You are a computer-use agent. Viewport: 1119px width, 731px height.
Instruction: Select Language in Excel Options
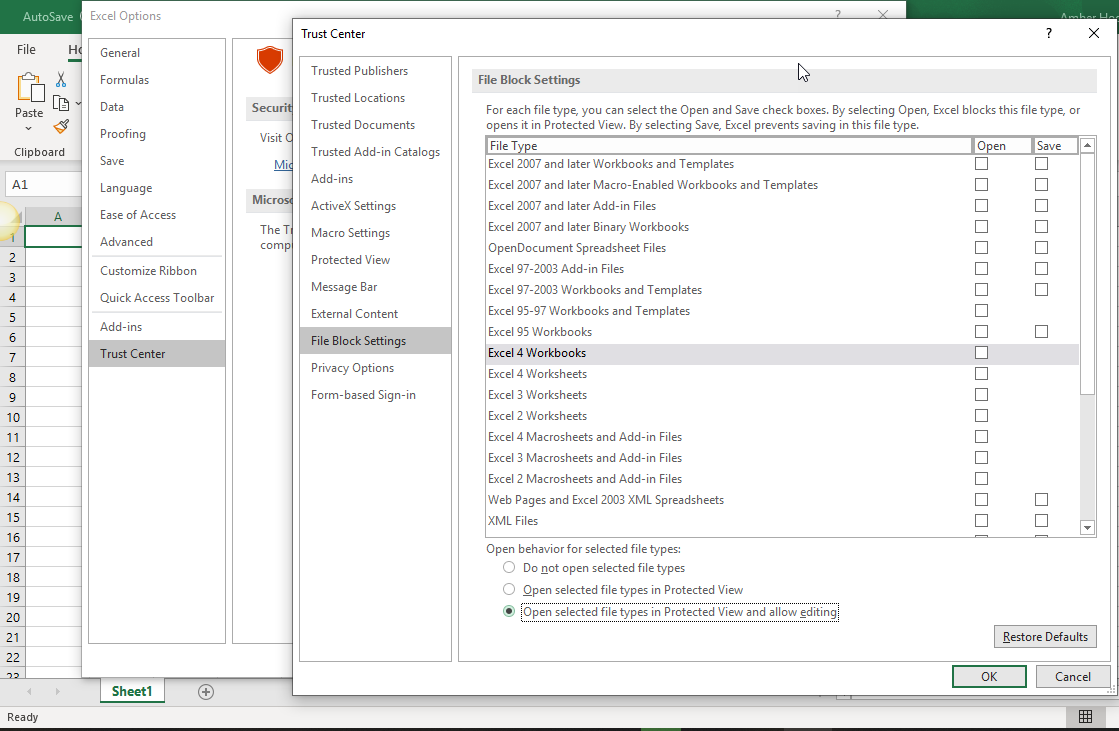pyautogui.click(x=157, y=188)
